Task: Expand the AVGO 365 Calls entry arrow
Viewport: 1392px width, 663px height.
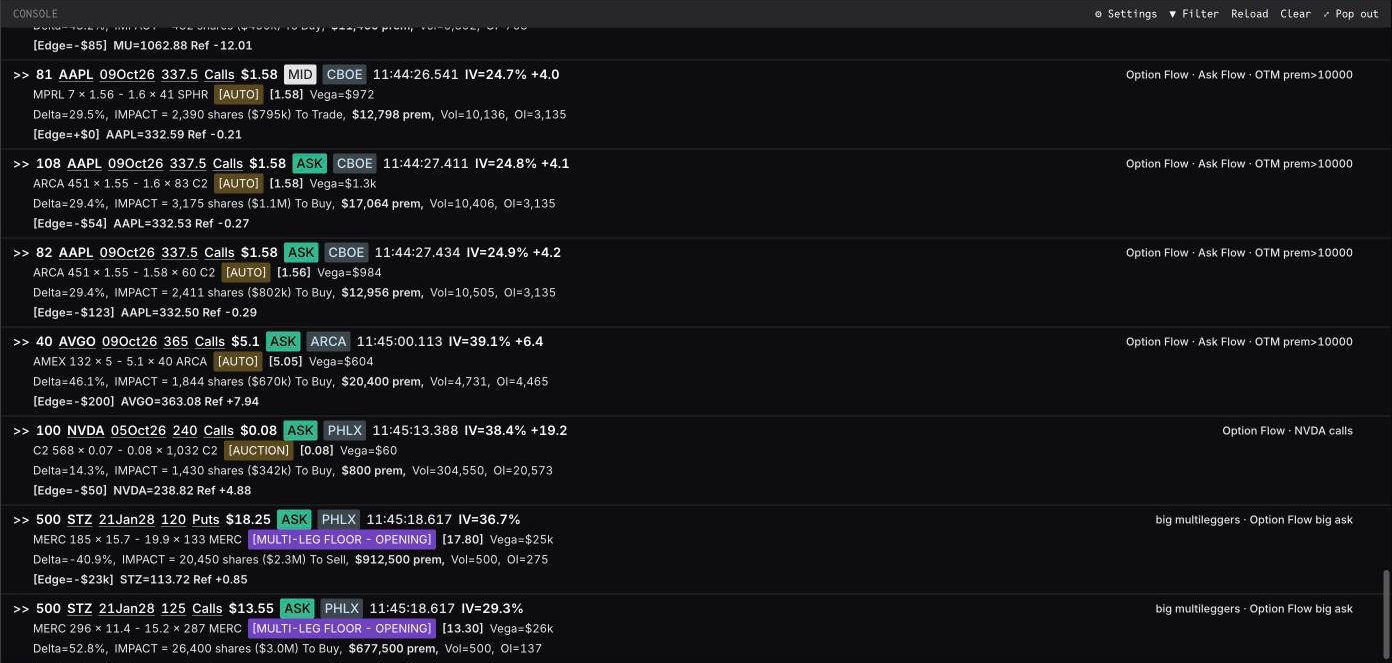Action: click(x=21, y=342)
